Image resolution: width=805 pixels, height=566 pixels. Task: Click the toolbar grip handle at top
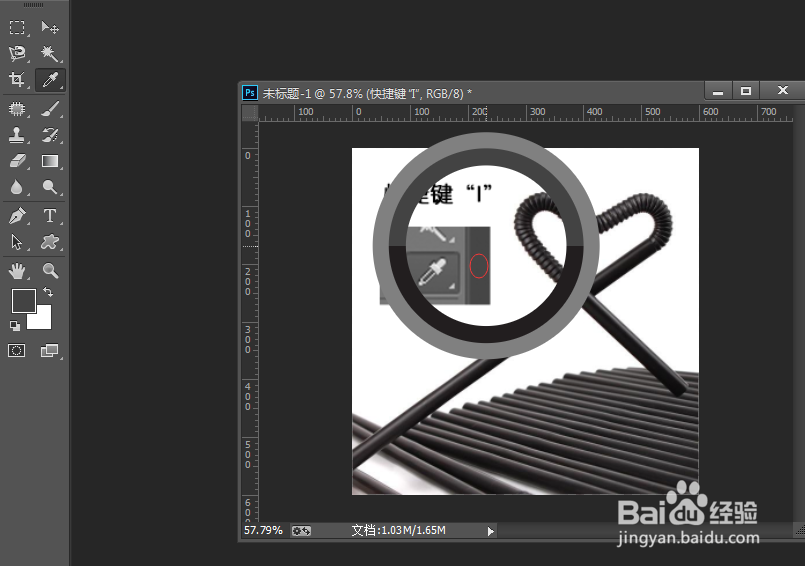(33, 5)
